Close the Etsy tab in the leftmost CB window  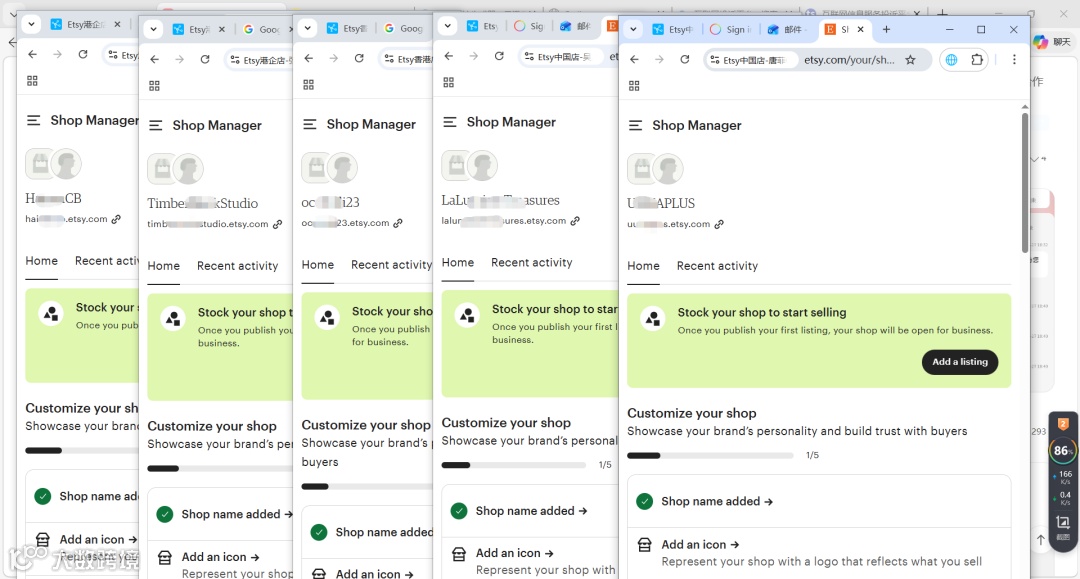[117, 24]
